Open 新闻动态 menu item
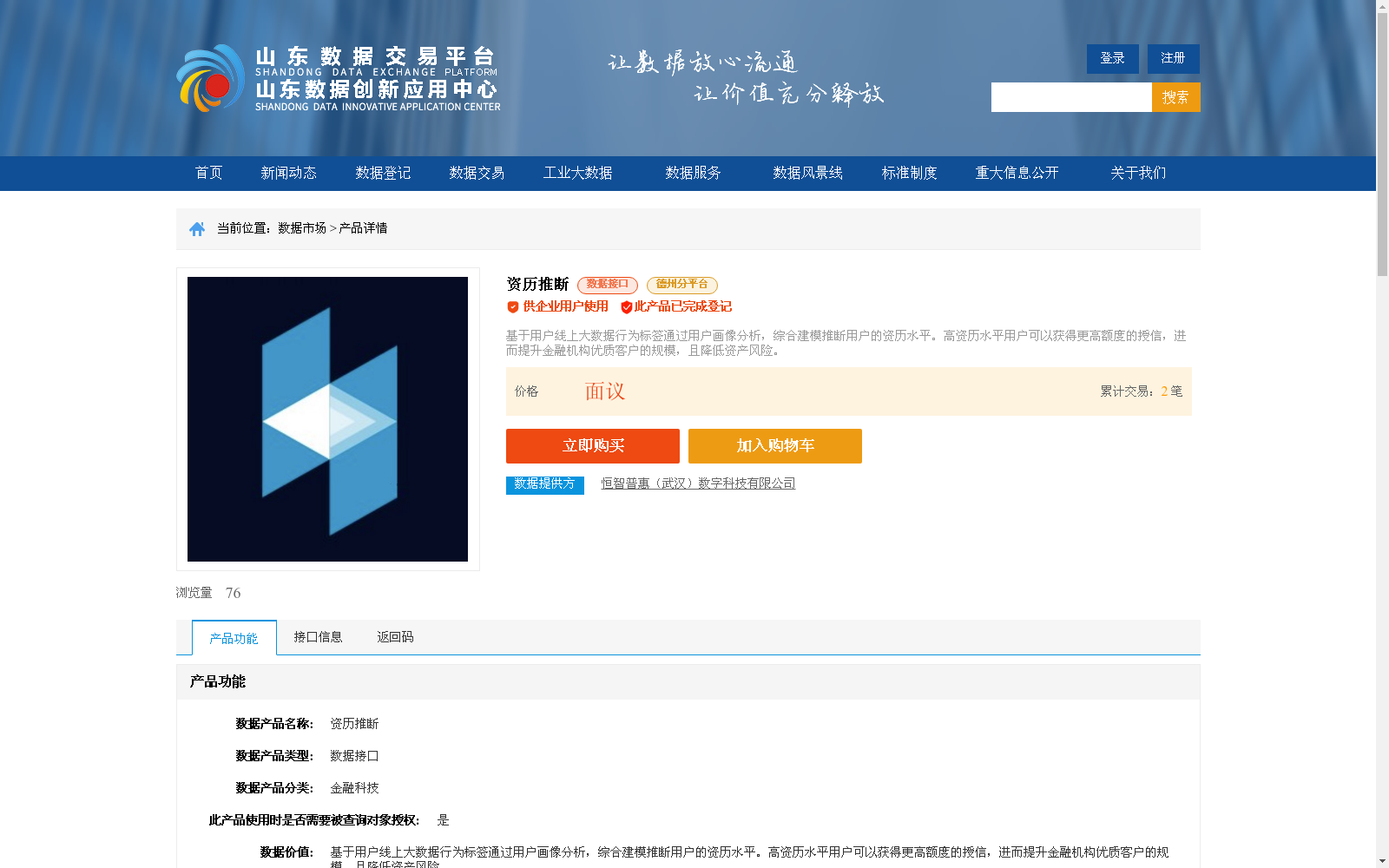The image size is (1389, 868). [x=289, y=173]
